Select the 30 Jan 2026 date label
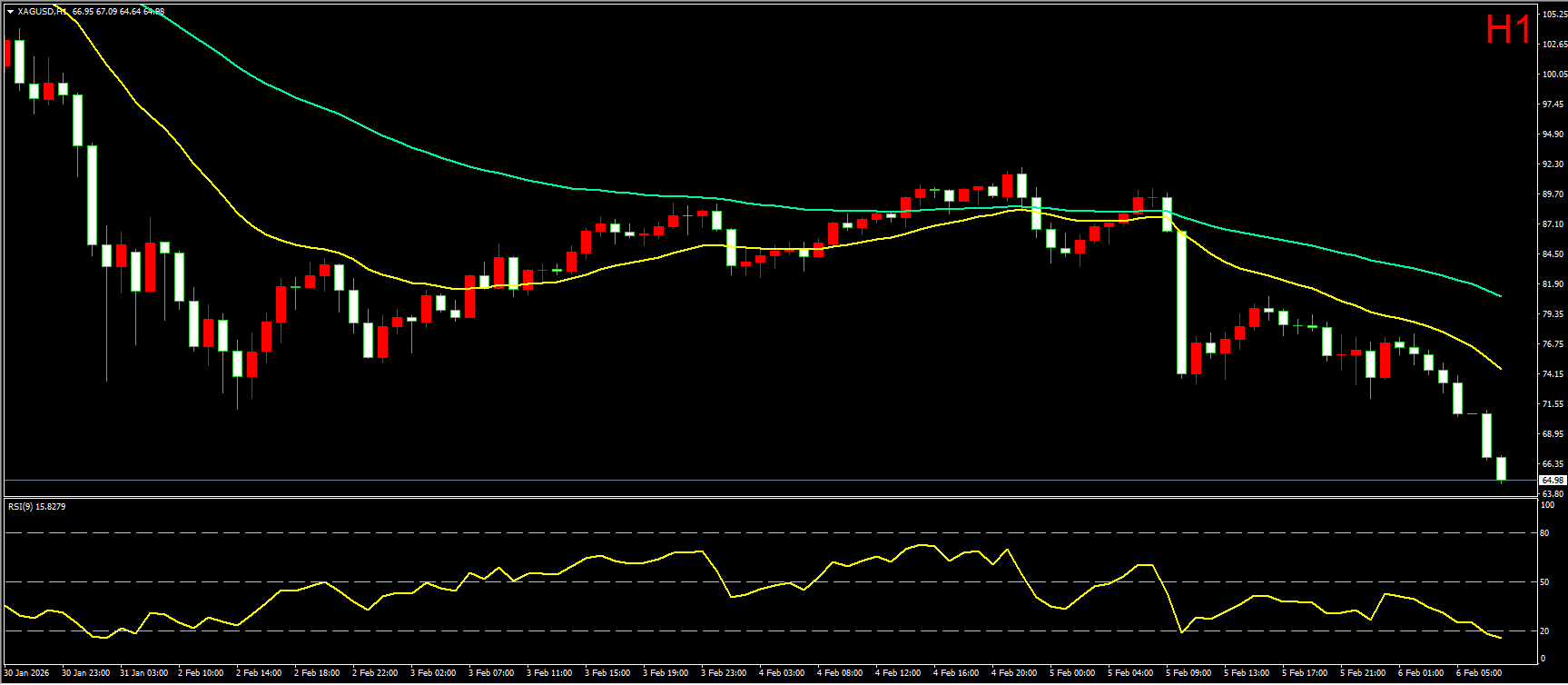1568x685 pixels. [x=26, y=673]
